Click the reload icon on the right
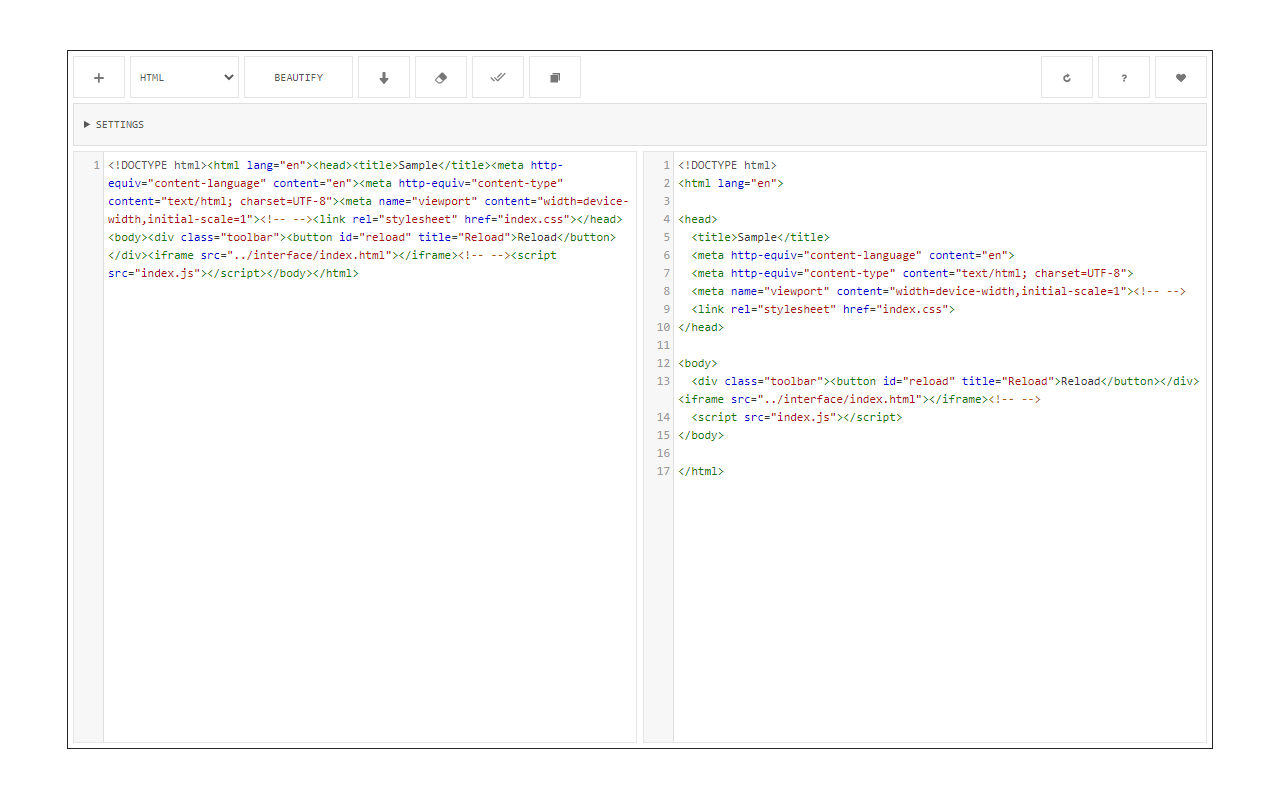The height and width of the screenshot is (800, 1280). (1066, 77)
